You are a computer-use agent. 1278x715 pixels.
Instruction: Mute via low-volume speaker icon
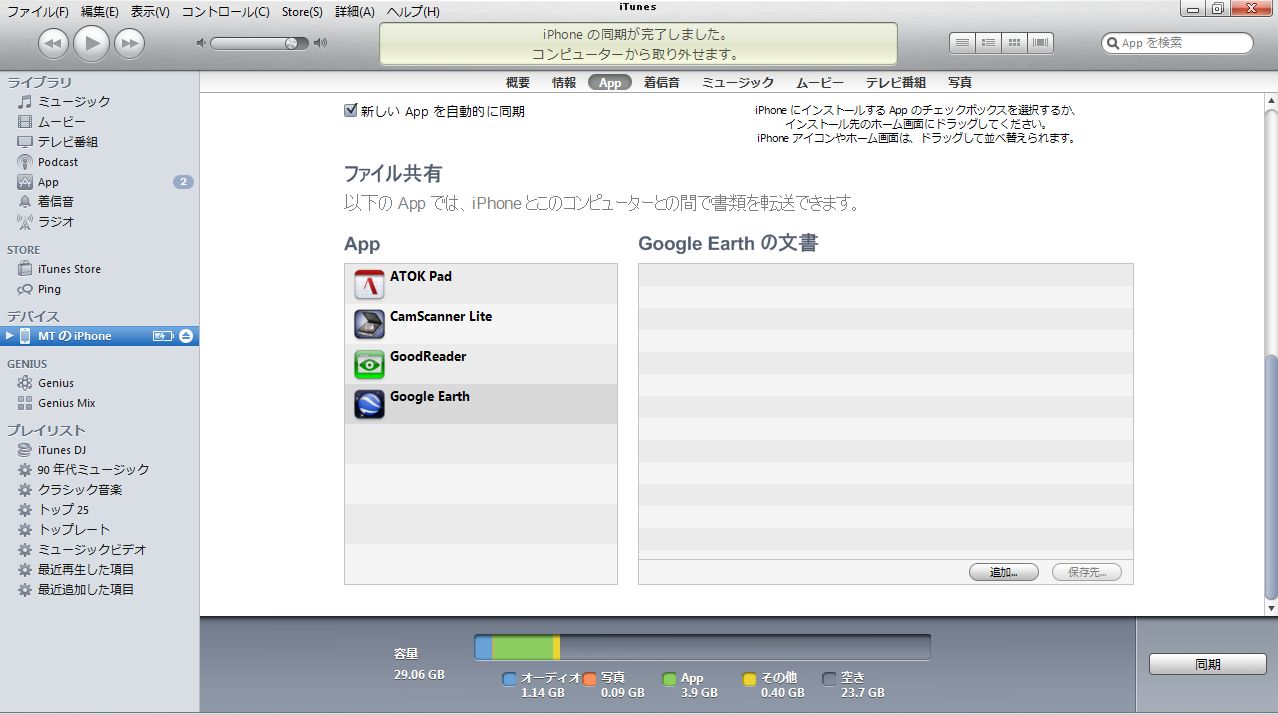click(x=201, y=43)
